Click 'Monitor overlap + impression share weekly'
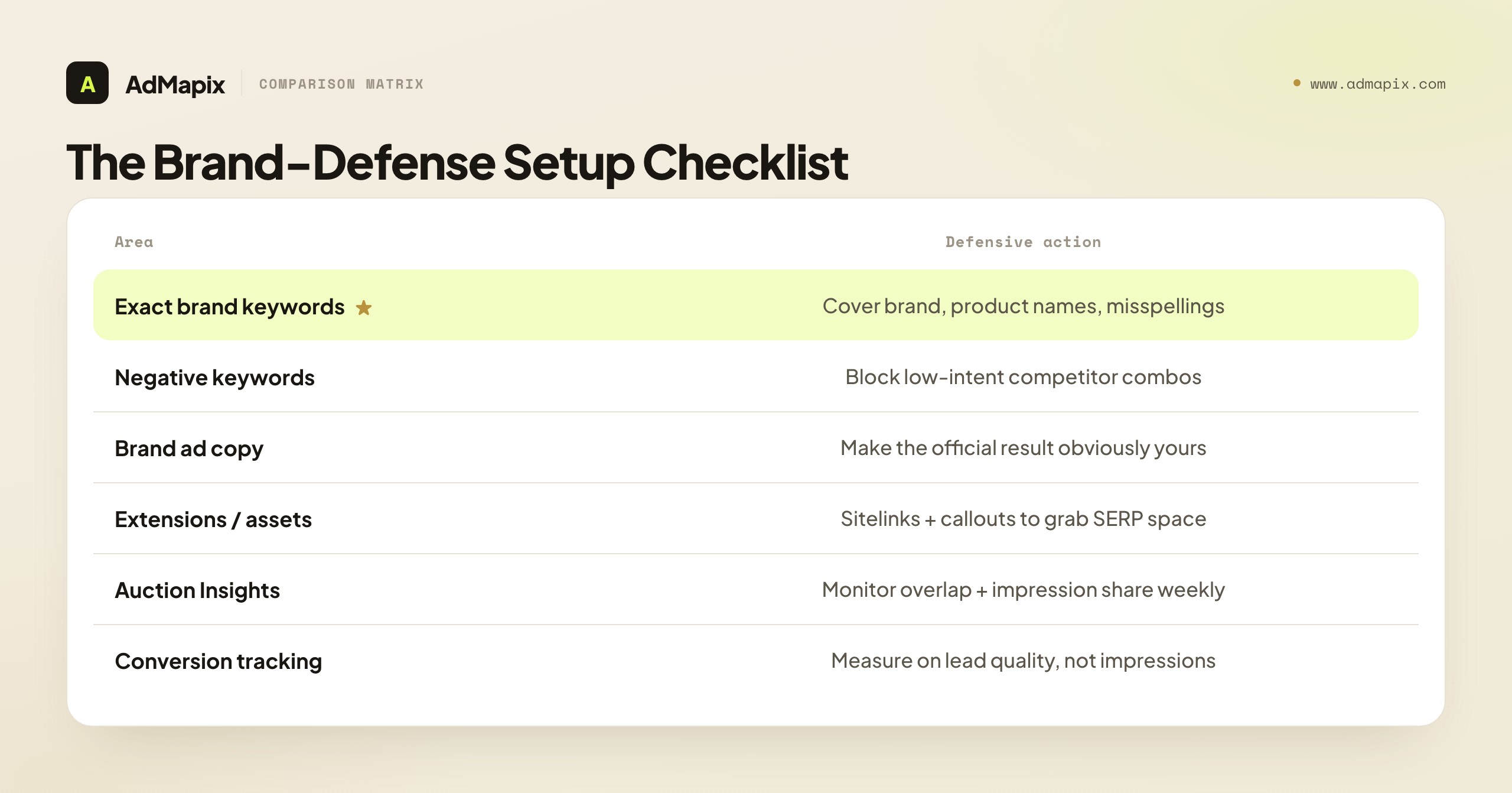1512x793 pixels. 1024,590
